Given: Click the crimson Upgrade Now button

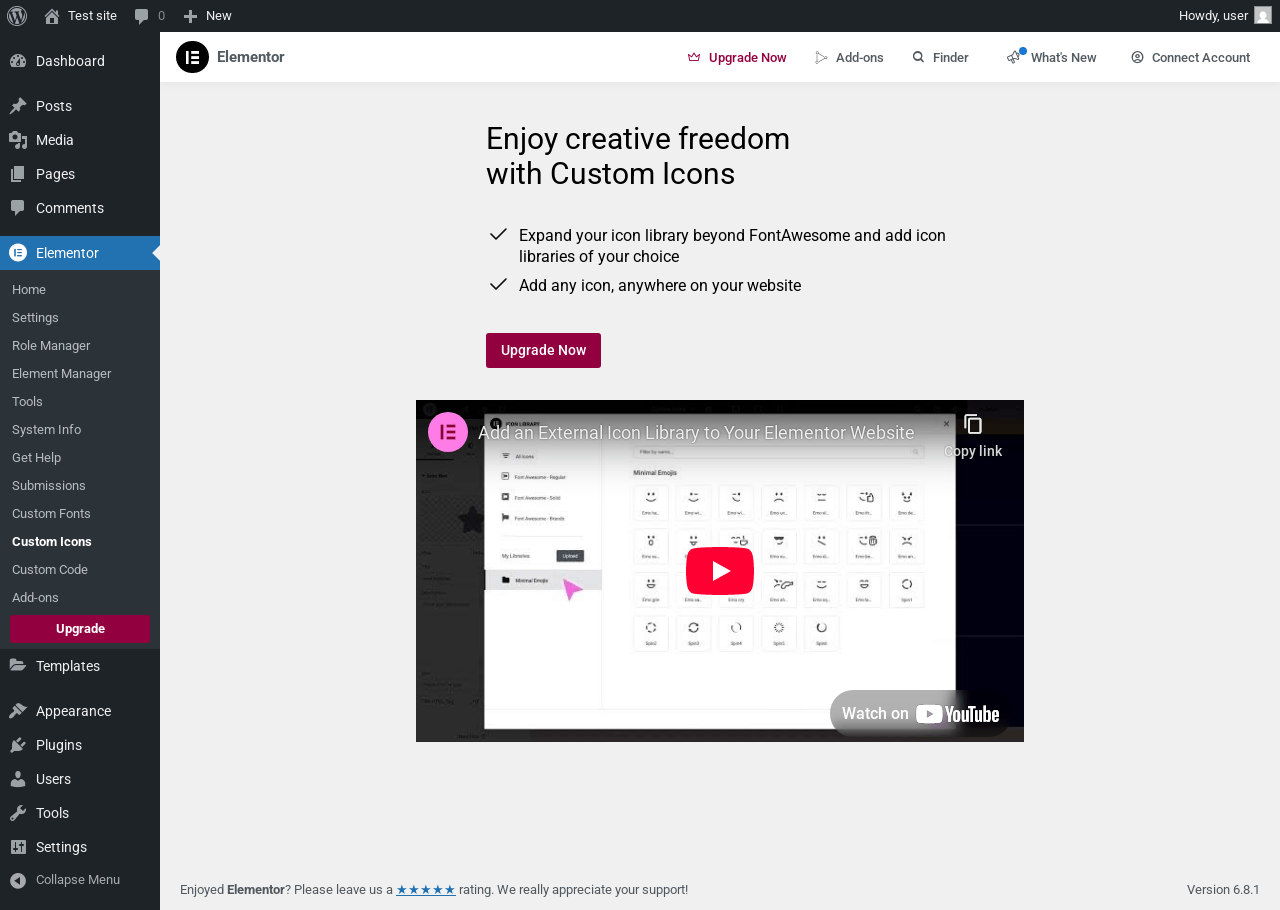Looking at the screenshot, I should 543,350.
